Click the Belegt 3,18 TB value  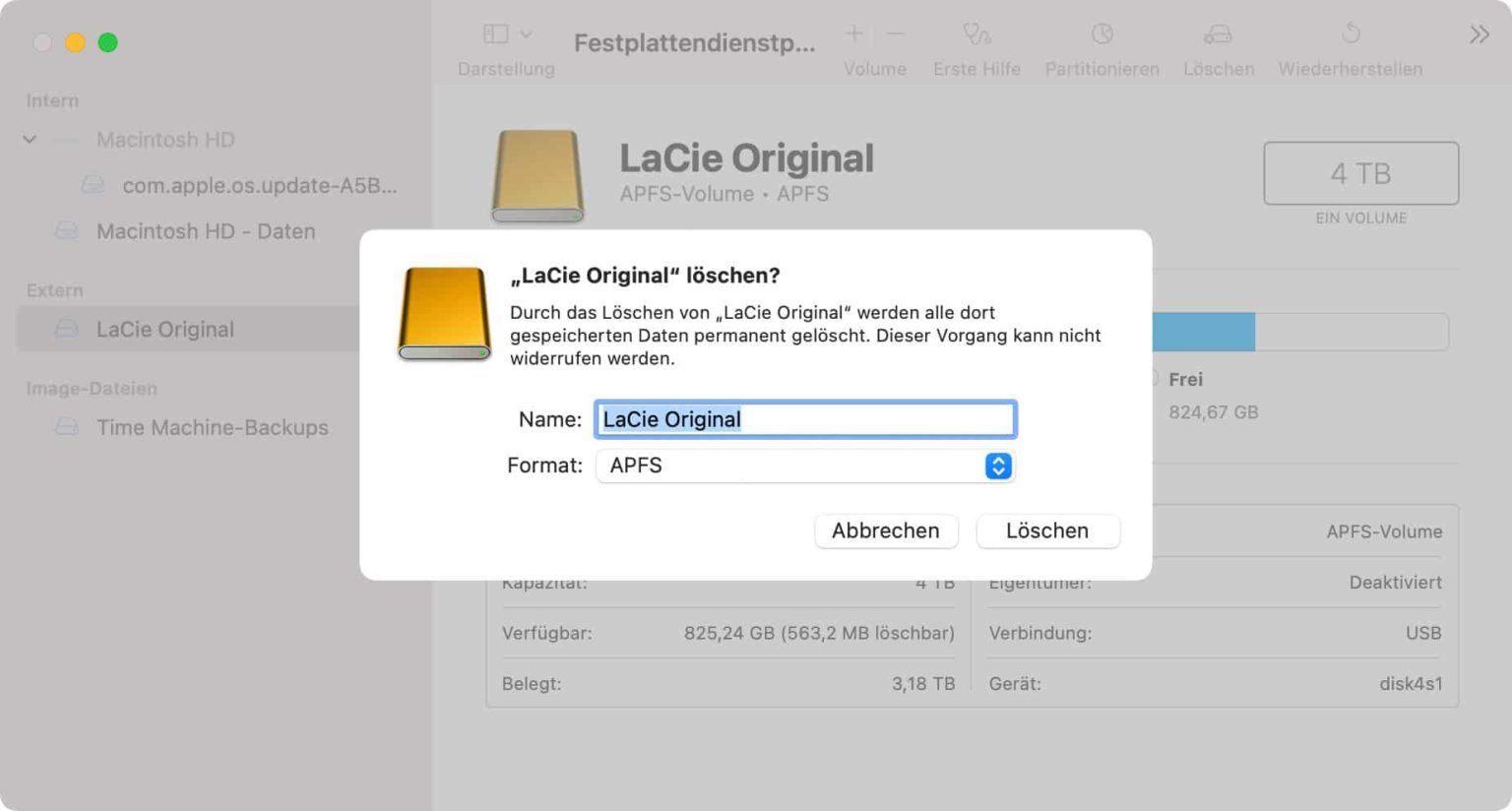click(923, 684)
